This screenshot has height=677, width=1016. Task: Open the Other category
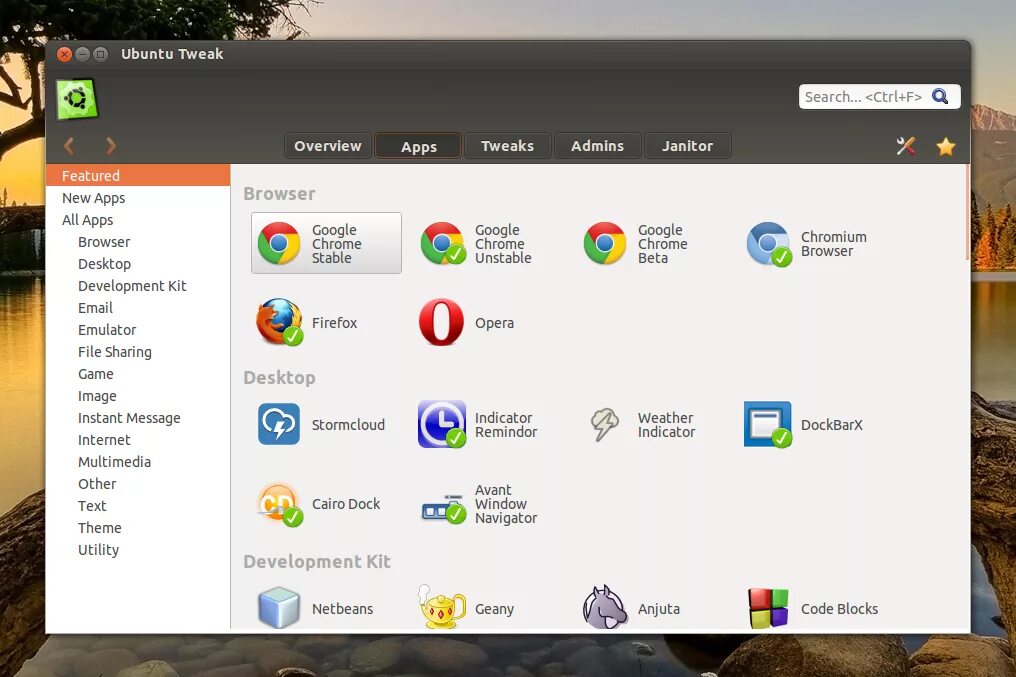click(x=138, y=484)
